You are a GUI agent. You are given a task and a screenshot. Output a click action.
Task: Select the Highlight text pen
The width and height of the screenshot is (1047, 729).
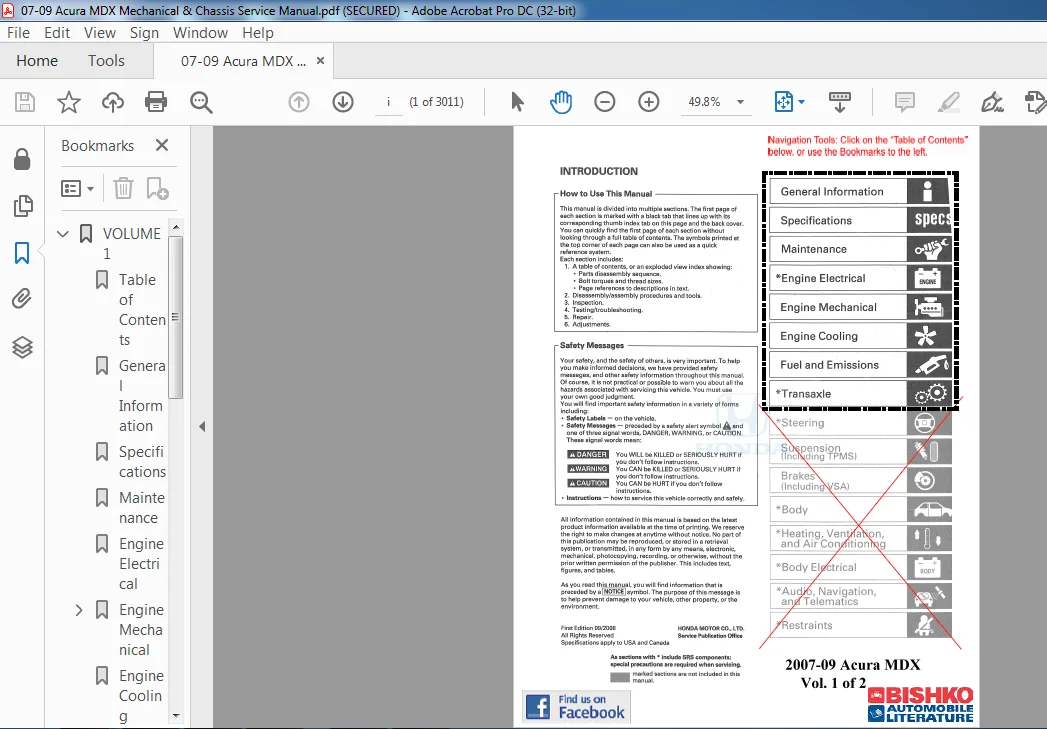point(948,102)
